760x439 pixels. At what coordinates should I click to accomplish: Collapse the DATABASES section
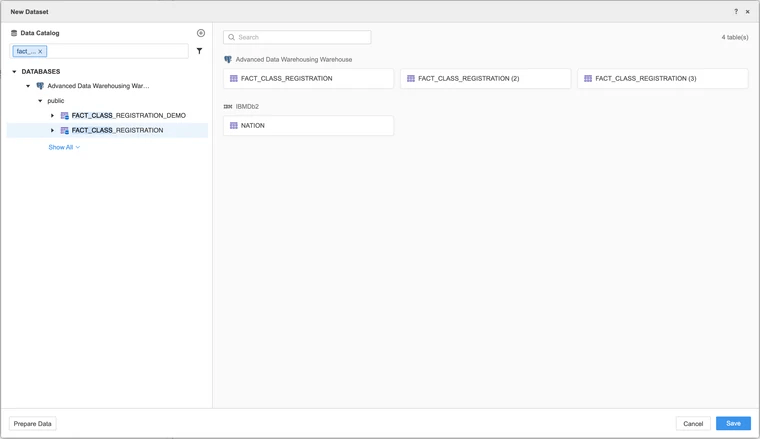tap(14, 72)
